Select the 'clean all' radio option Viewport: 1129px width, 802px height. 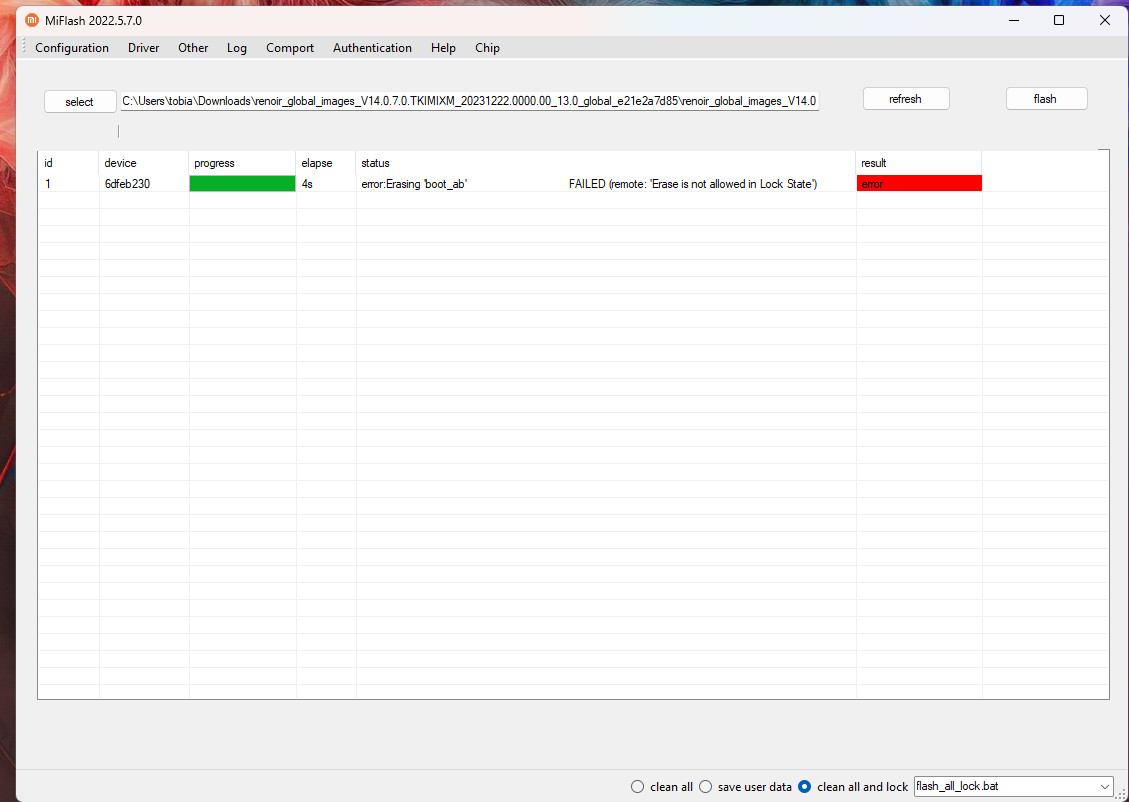[x=638, y=787]
